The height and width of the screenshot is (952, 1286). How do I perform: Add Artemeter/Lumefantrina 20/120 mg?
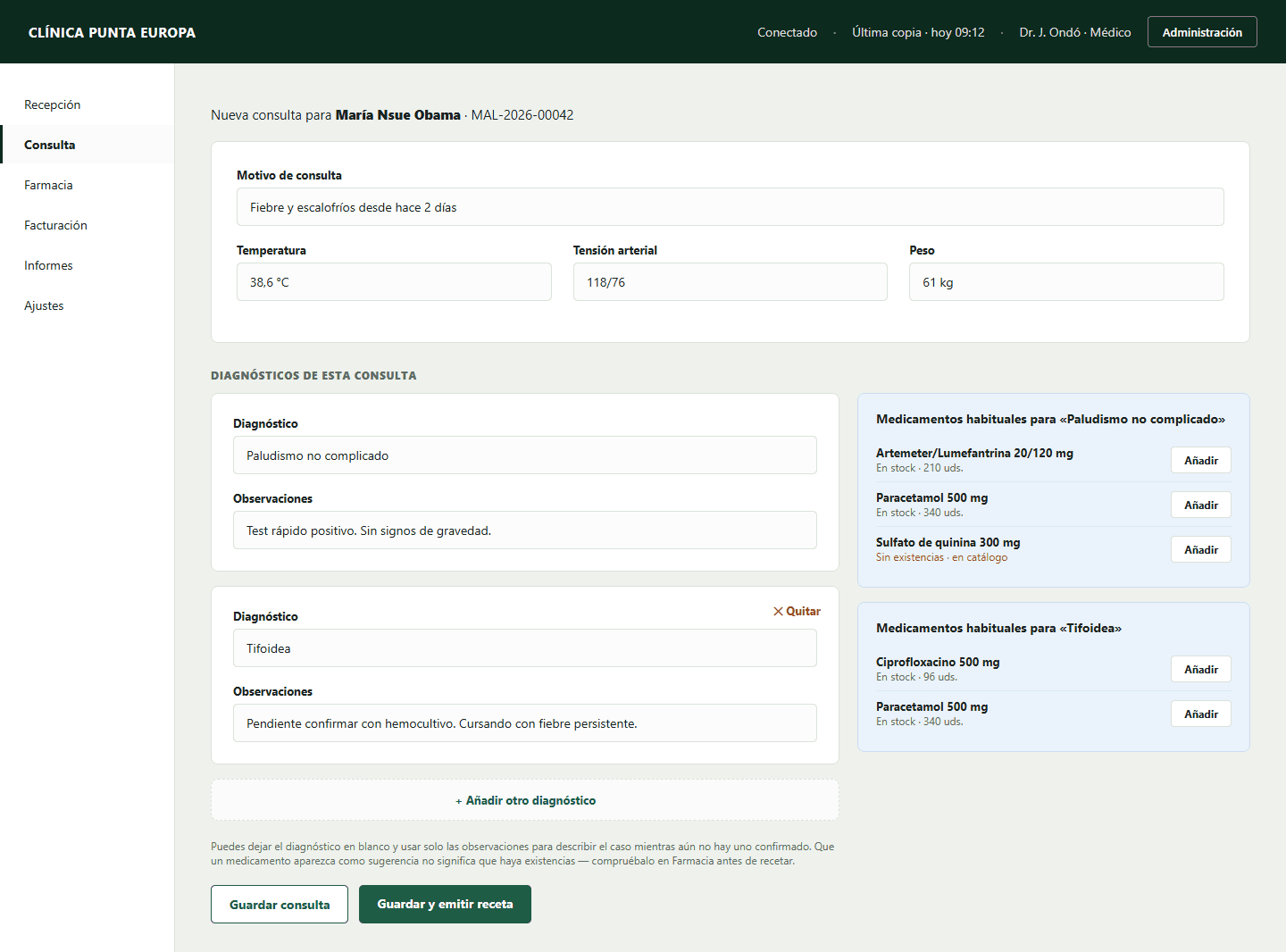(x=1201, y=460)
